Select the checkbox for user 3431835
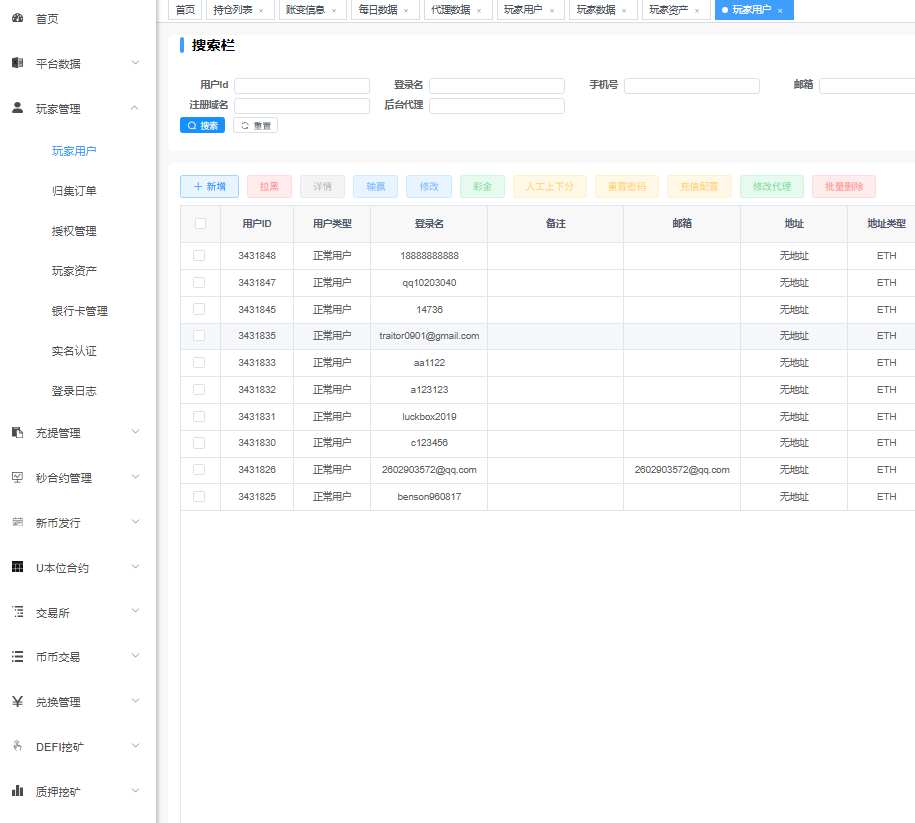The height and width of the screenshot is (823, 915). coord(200,336)
